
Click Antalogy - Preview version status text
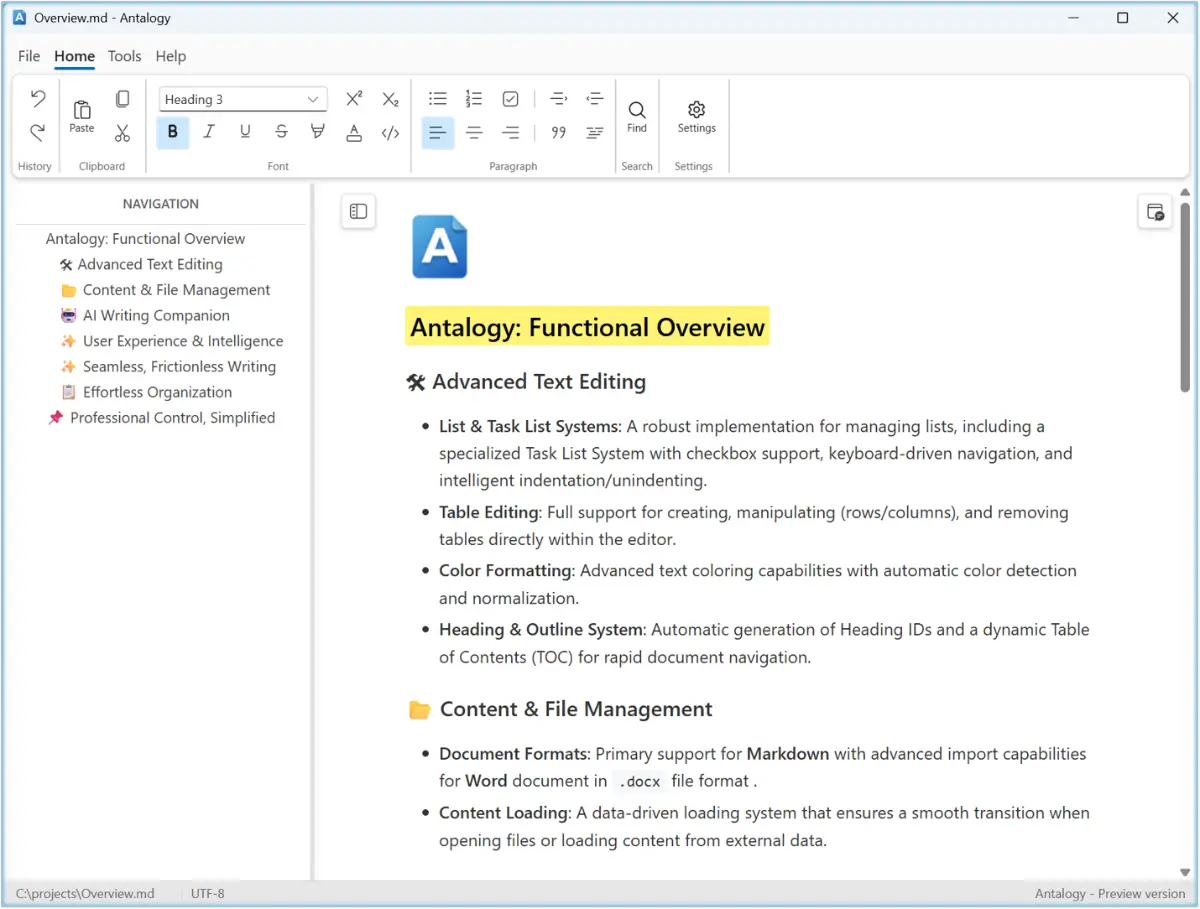click(1110, 894)
